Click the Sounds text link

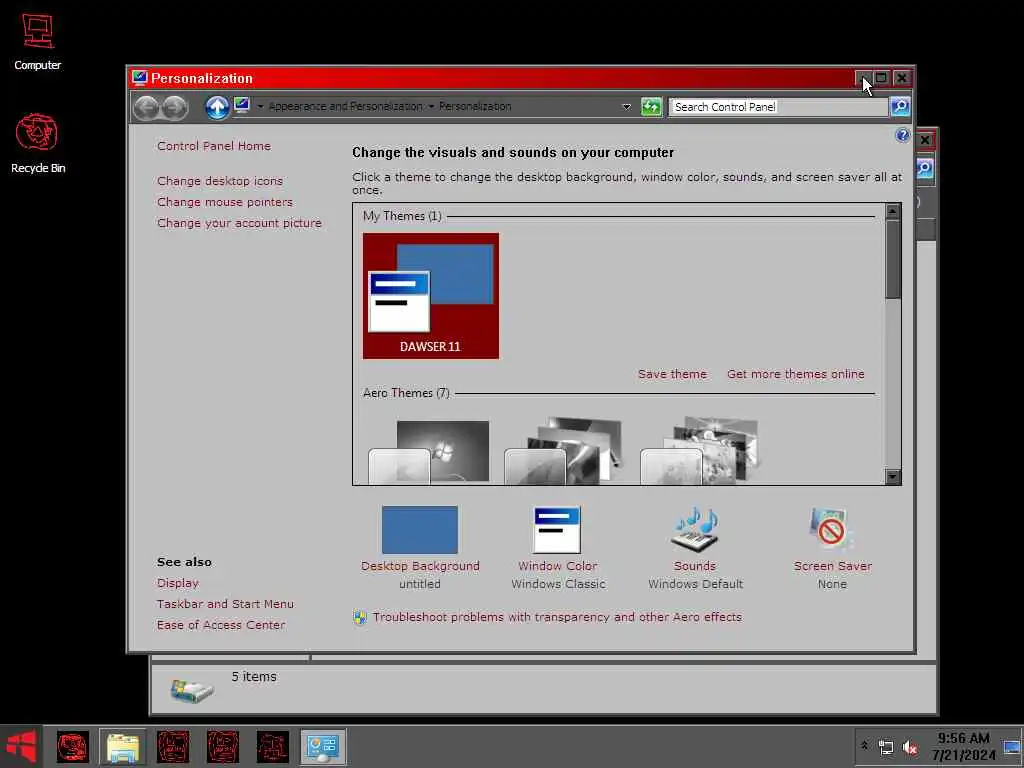pyautogui.click(x=695, y=566)
